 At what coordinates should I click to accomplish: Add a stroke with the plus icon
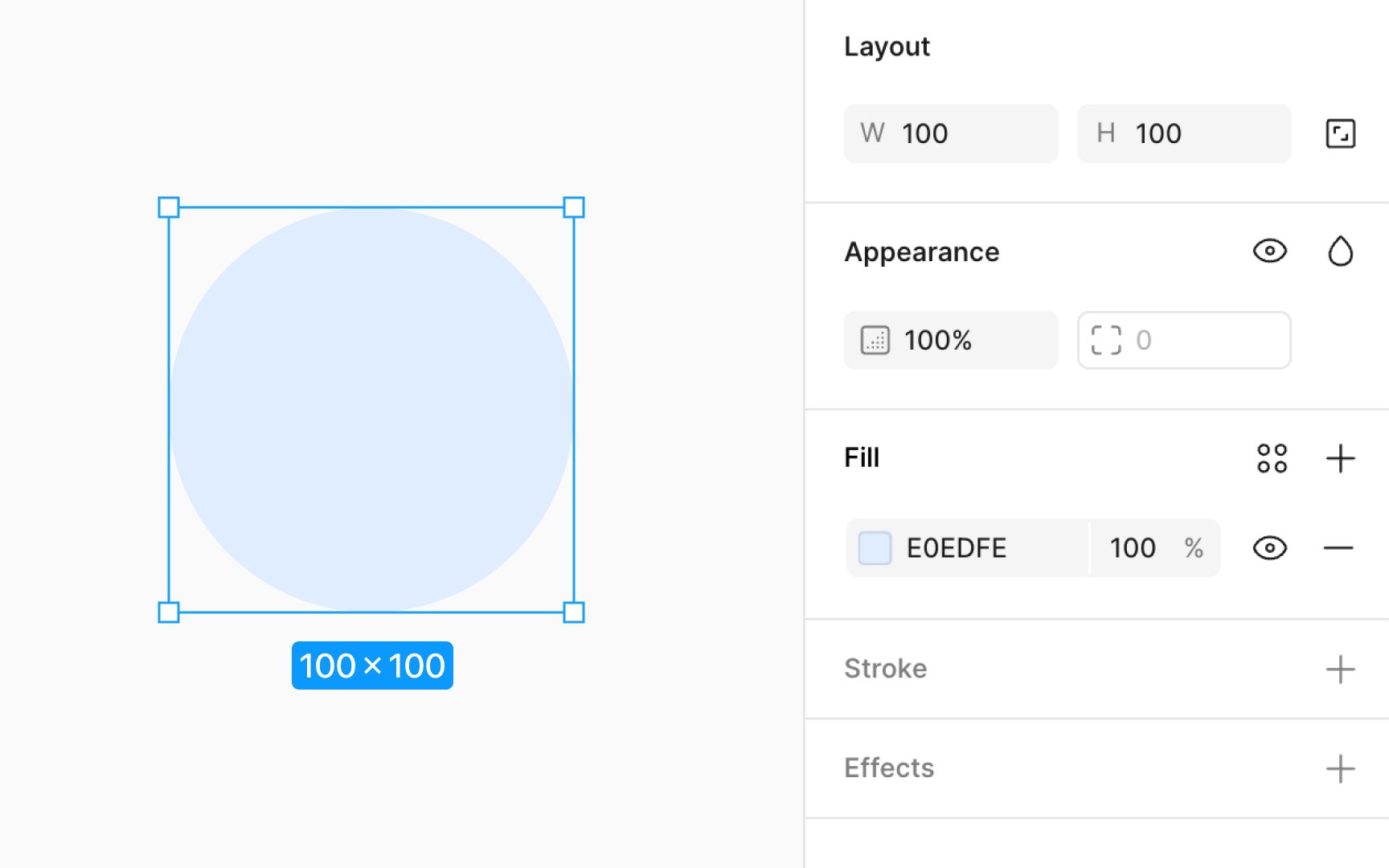(1340, 669)
